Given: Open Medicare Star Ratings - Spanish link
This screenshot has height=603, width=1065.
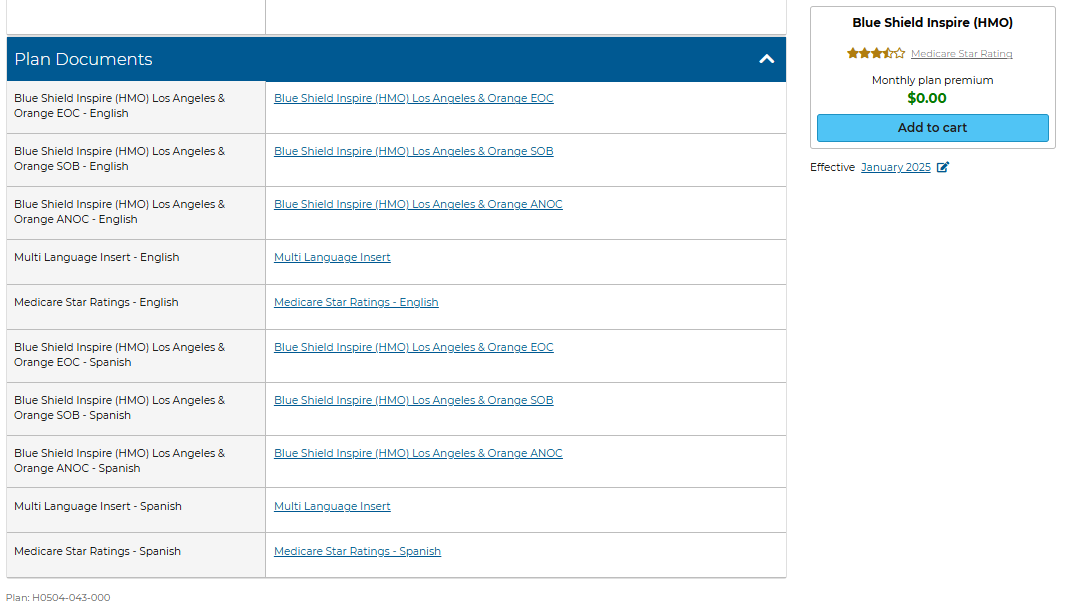Looking at the screenshot, I should [x=357, y=551].
